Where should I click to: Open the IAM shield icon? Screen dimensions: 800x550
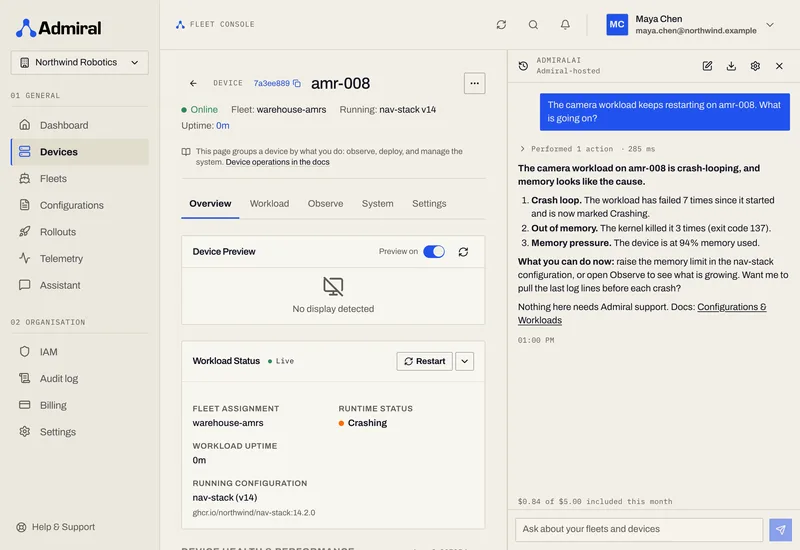tap(24, 352)
